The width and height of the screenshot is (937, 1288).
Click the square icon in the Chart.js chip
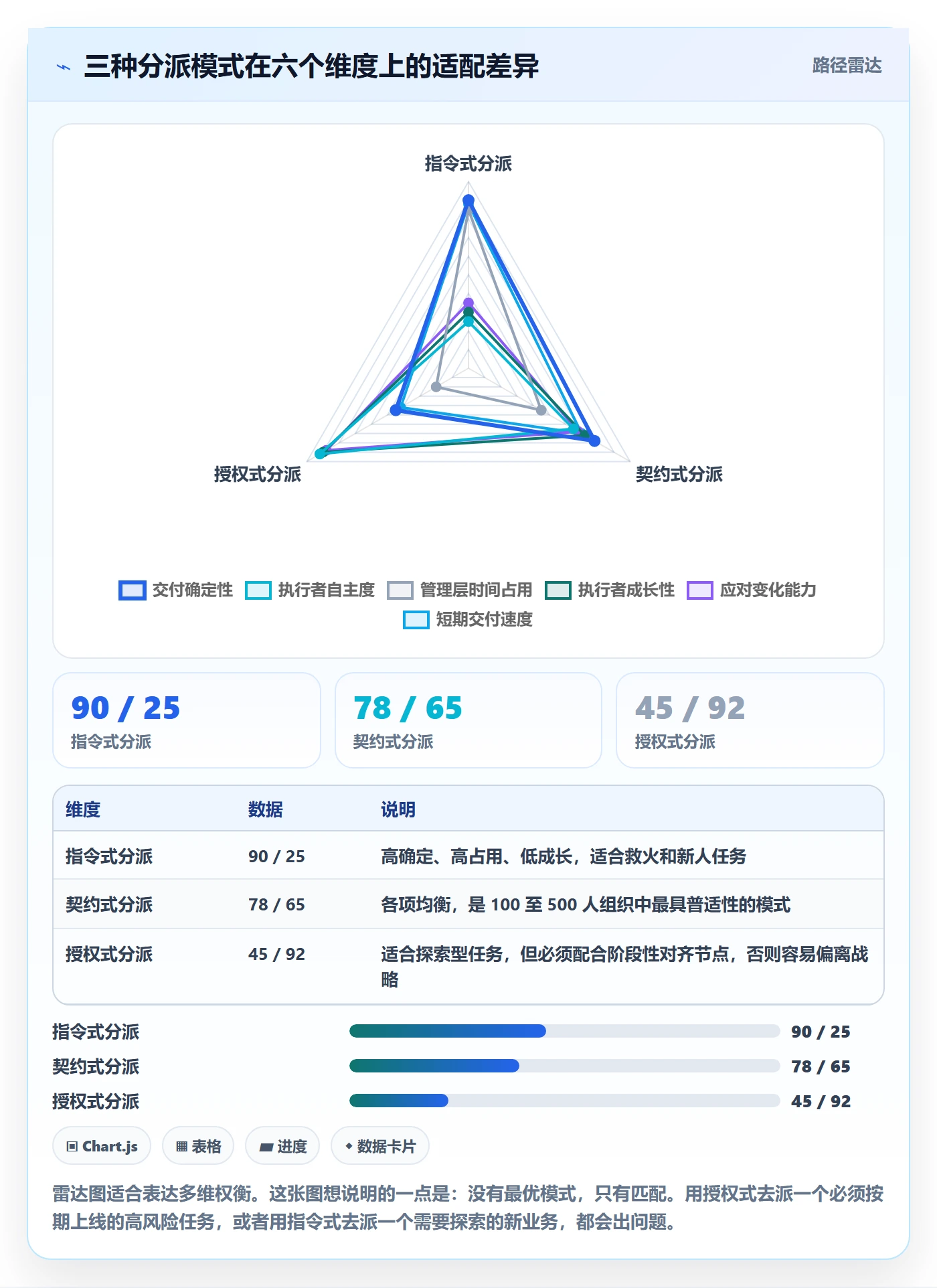72,1147
